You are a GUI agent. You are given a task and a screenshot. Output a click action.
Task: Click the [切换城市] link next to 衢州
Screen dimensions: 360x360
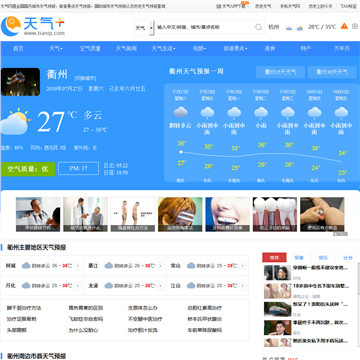[85, 78]
